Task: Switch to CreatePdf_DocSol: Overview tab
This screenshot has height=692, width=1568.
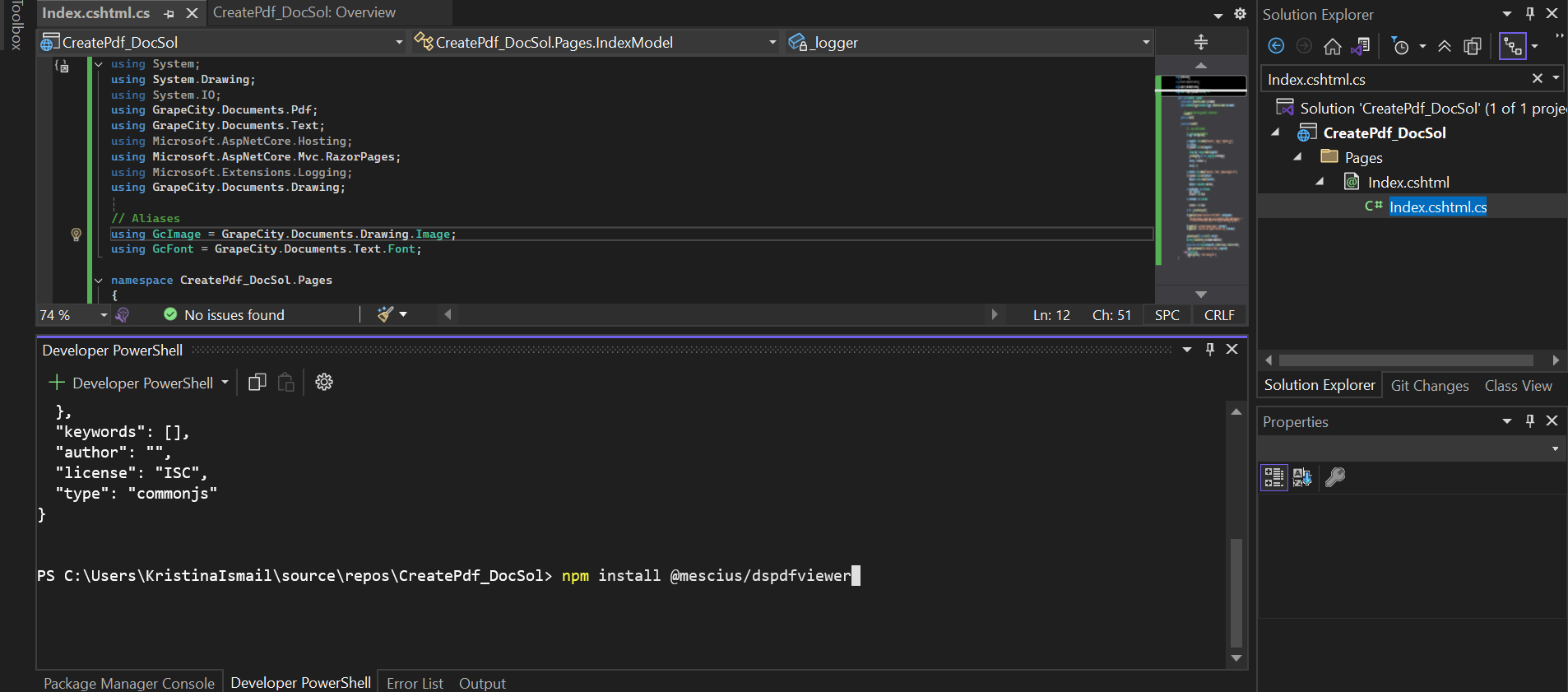Action: click(x=304, y=12)
